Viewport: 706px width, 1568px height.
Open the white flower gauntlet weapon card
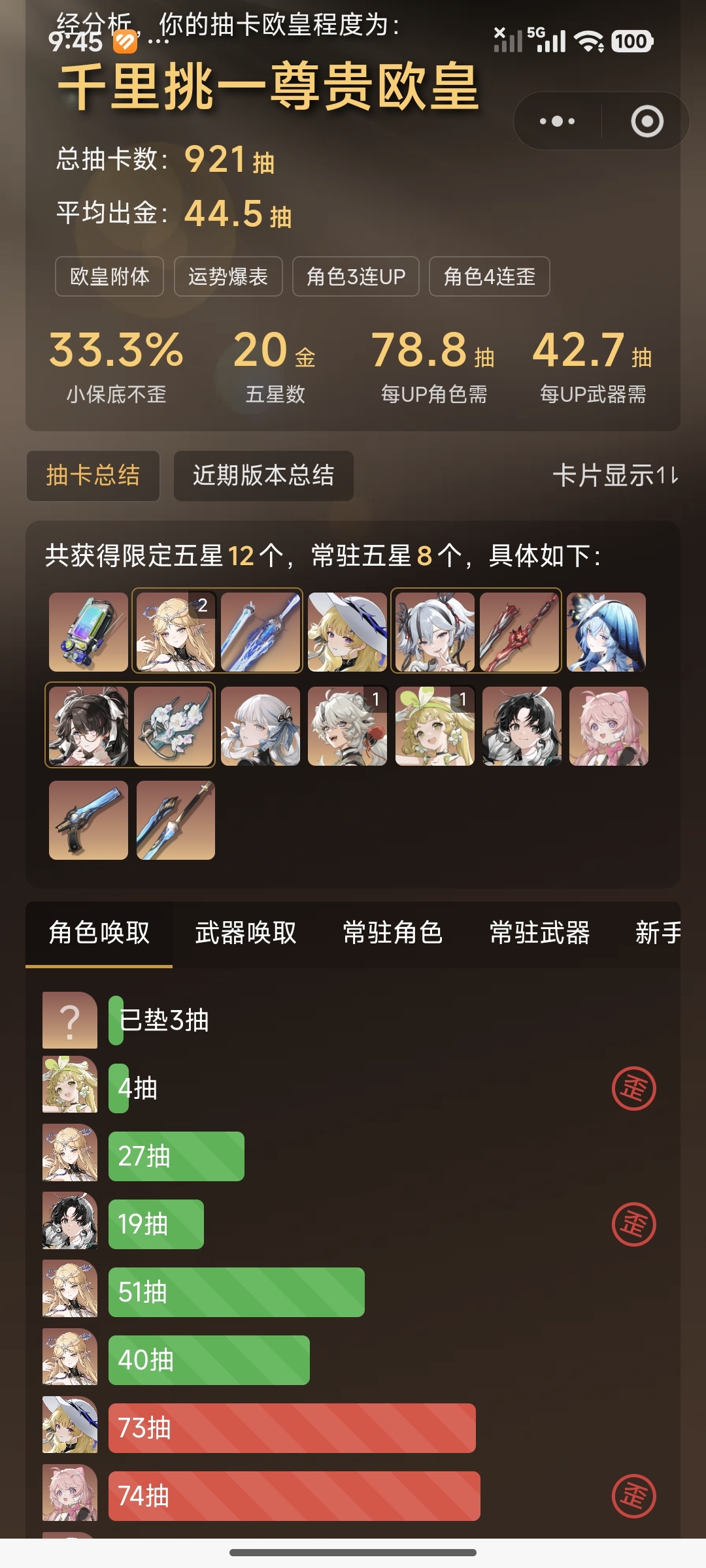click(173, 726)
